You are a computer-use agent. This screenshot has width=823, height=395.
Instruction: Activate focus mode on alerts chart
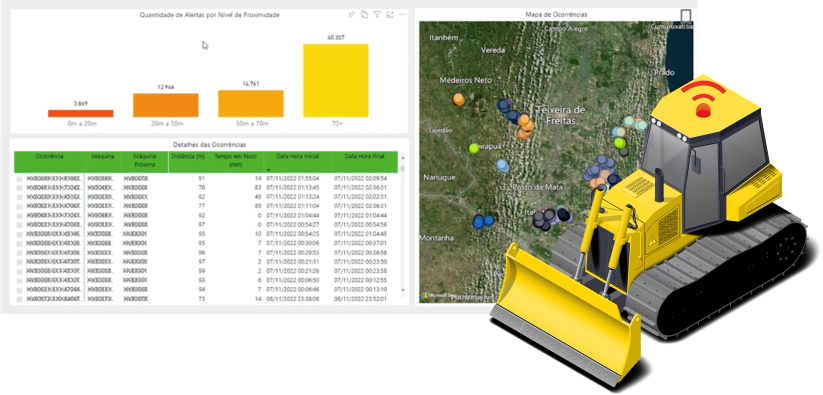coord(390,15)
